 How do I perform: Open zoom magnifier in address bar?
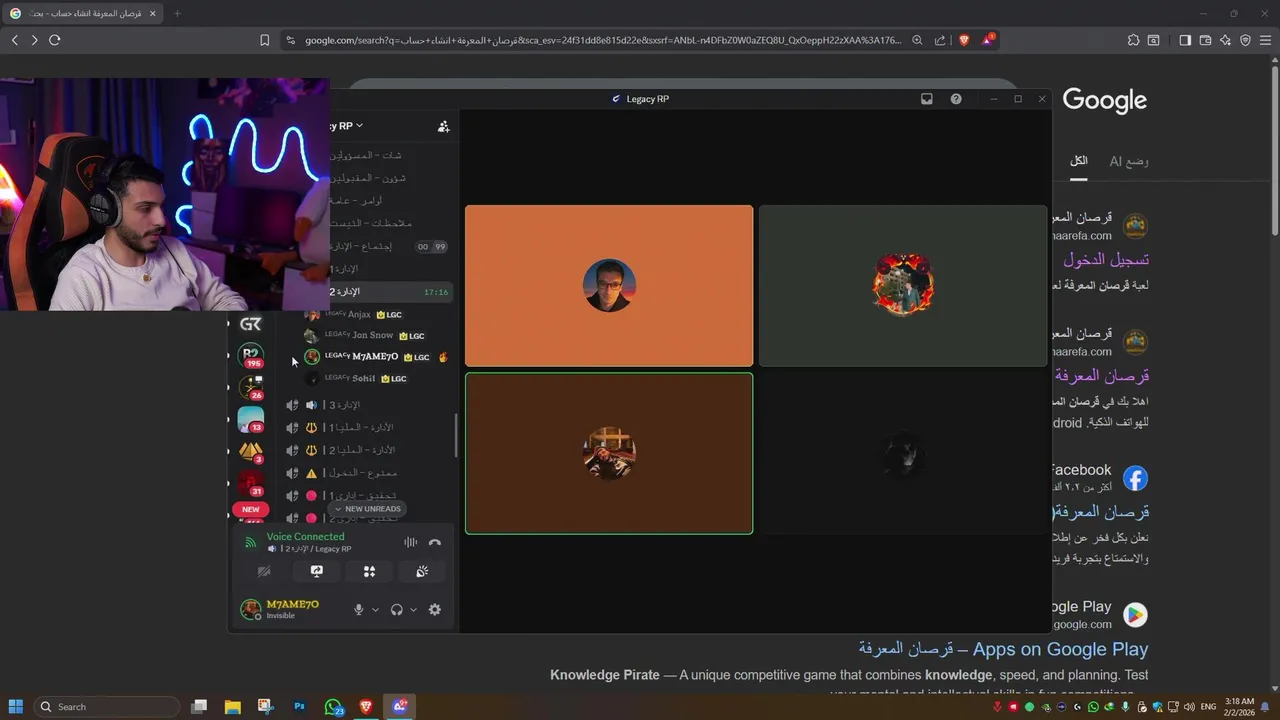point(917,40)
